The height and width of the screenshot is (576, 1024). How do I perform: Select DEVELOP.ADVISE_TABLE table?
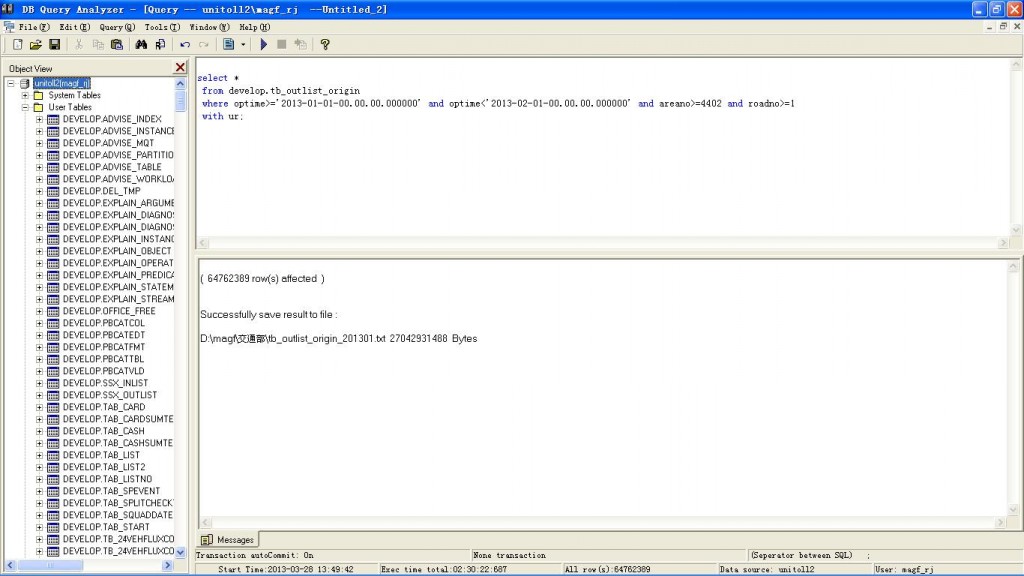point(112,167)
